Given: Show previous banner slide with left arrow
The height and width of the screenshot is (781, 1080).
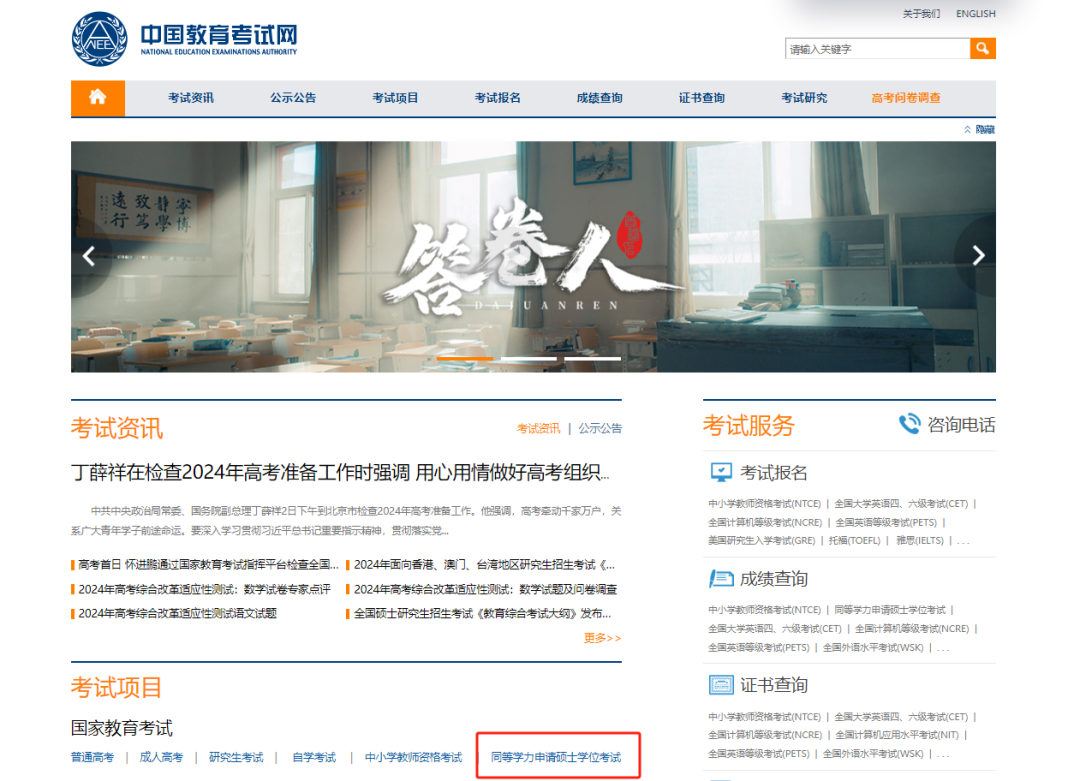Looking at the screenshot, I should [x=90, y=256].
